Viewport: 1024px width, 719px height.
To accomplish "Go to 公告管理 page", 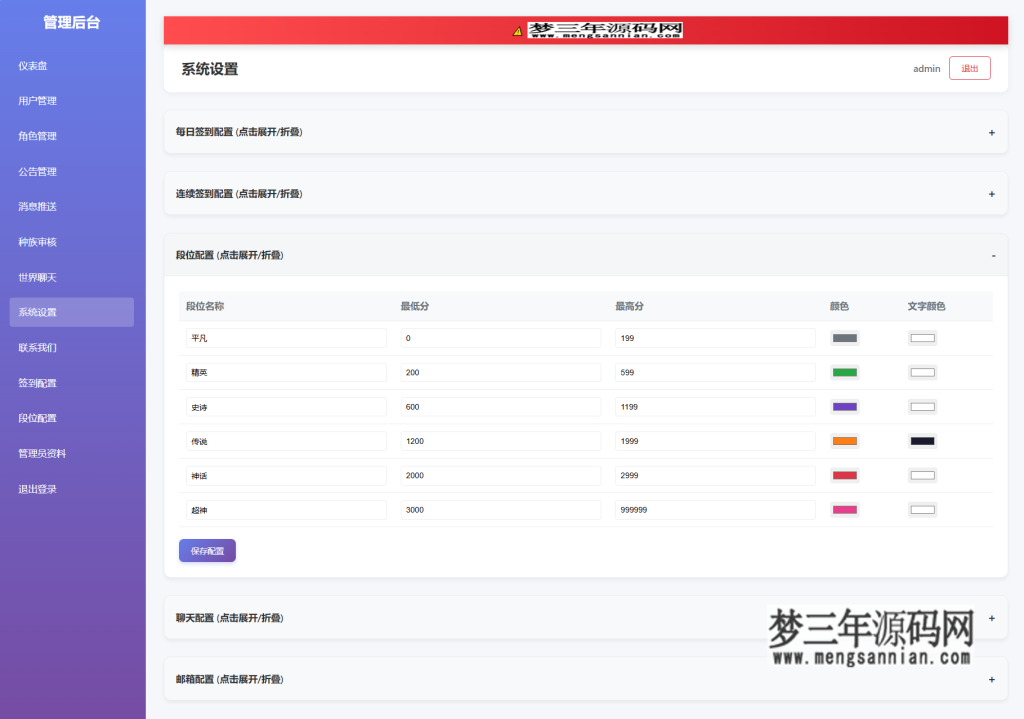I will click(40, 171).
